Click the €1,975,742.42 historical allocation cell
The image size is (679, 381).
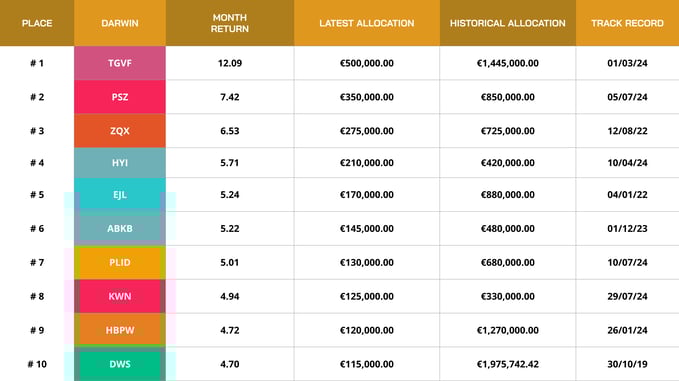pos(508,364)
